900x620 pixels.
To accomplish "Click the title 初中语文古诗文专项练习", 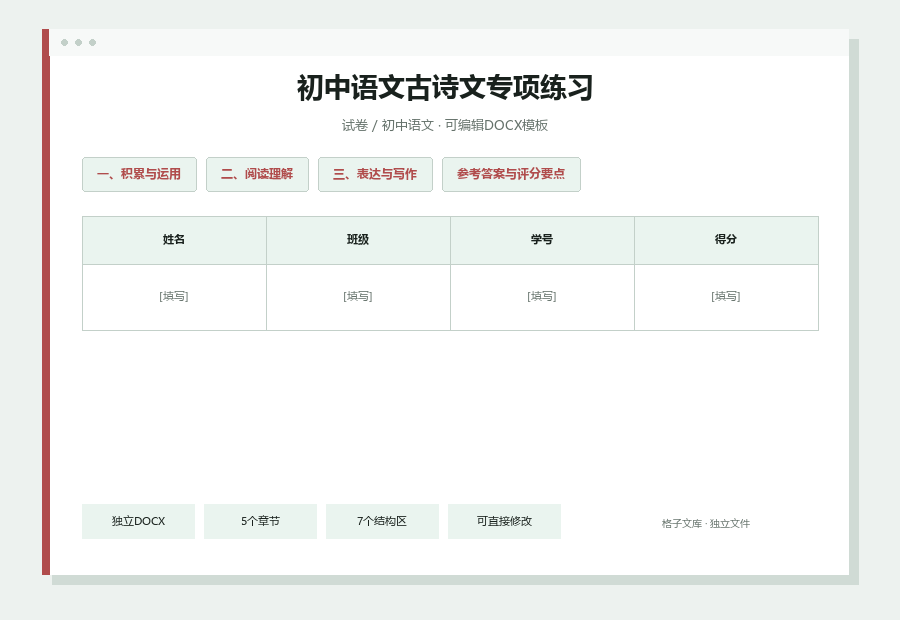I will coord(445,88).
